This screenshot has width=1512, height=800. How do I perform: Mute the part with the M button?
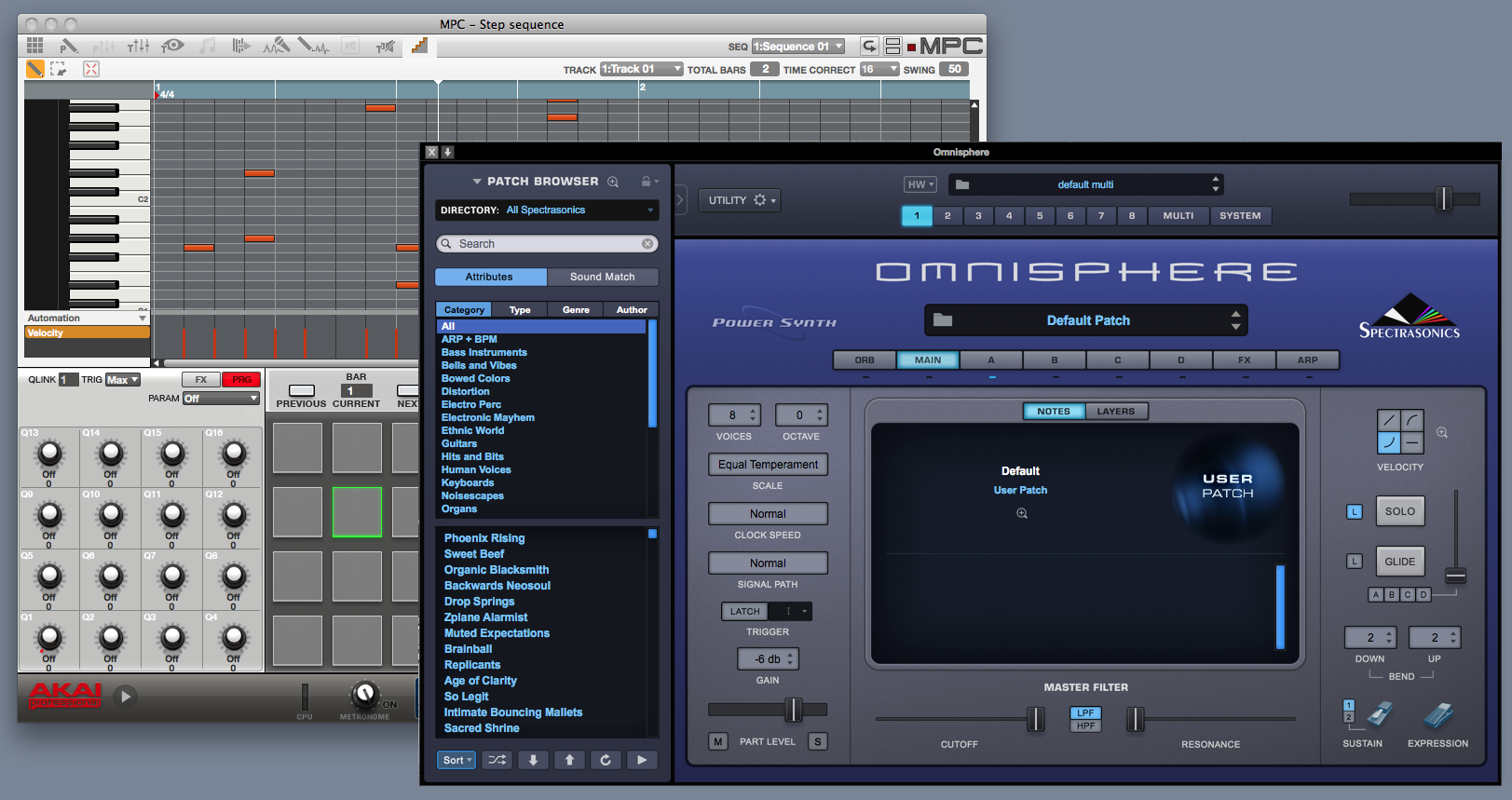717,741
